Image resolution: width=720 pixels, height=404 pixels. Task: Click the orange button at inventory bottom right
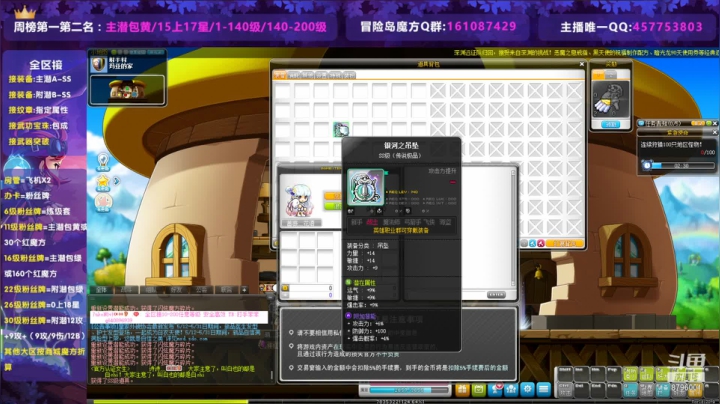564,243
